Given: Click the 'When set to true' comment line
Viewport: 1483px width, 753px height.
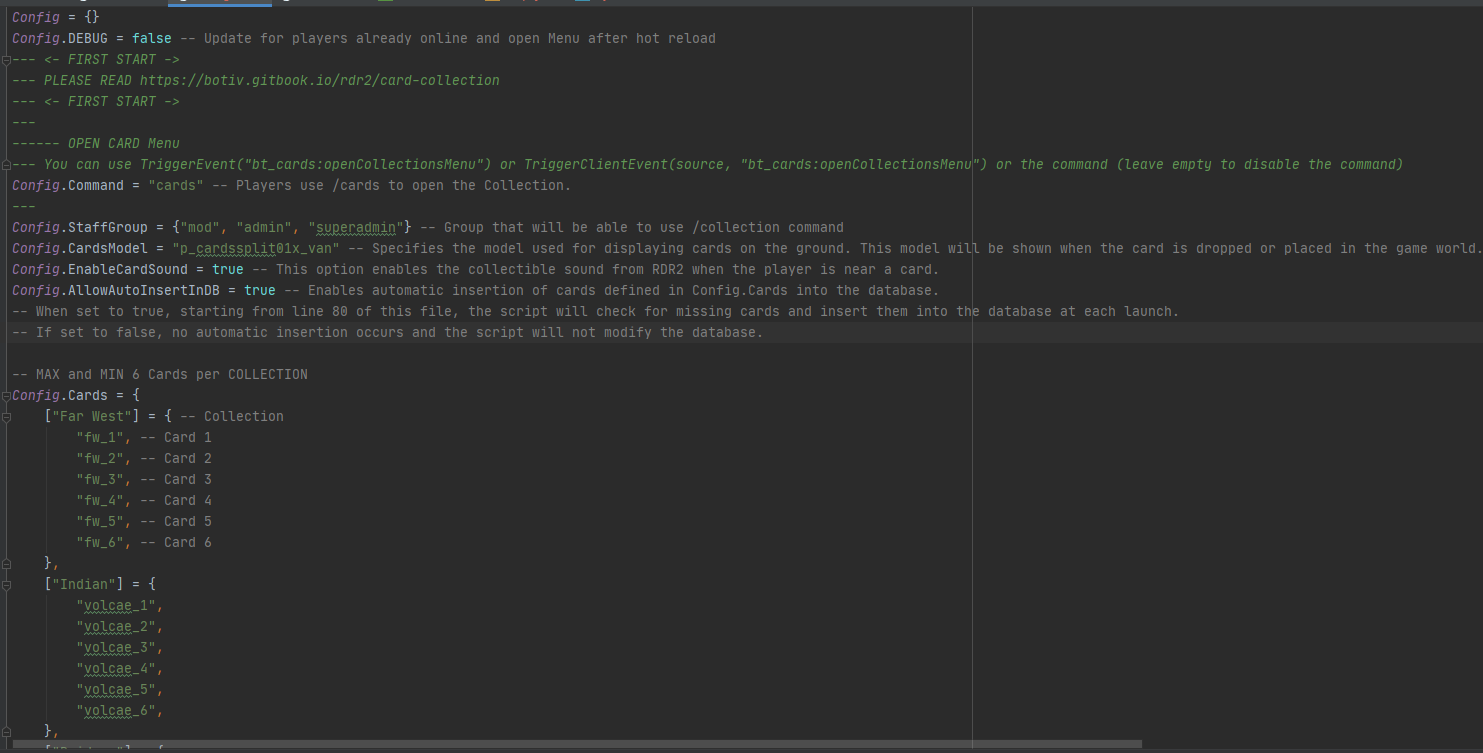Looking at the screenshot, I should tap(596, 311).
